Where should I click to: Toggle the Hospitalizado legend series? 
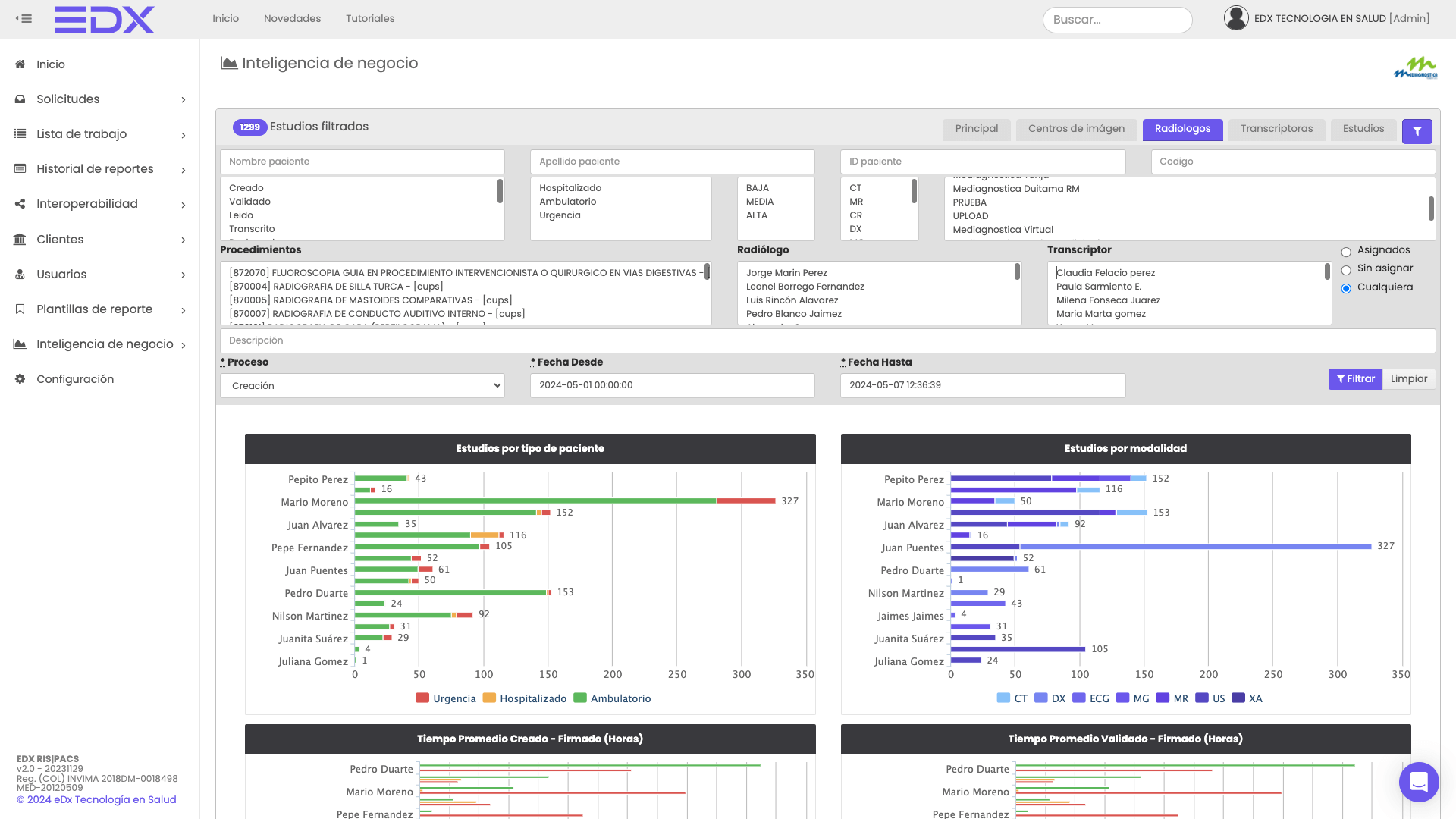(525, 698)
